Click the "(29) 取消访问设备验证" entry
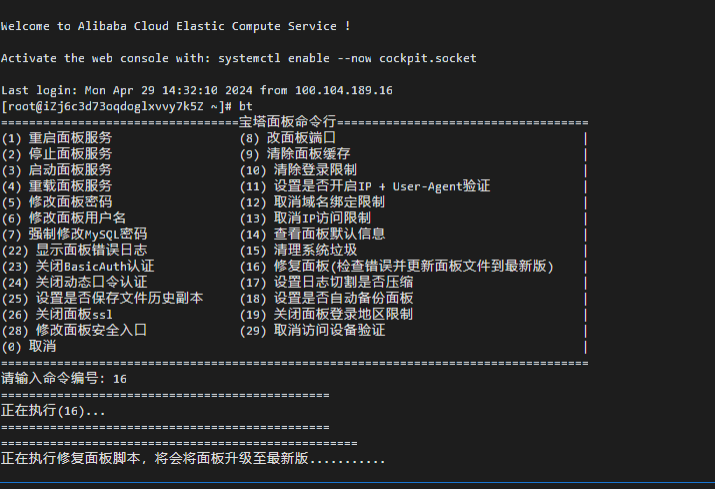 coord(312,330)
